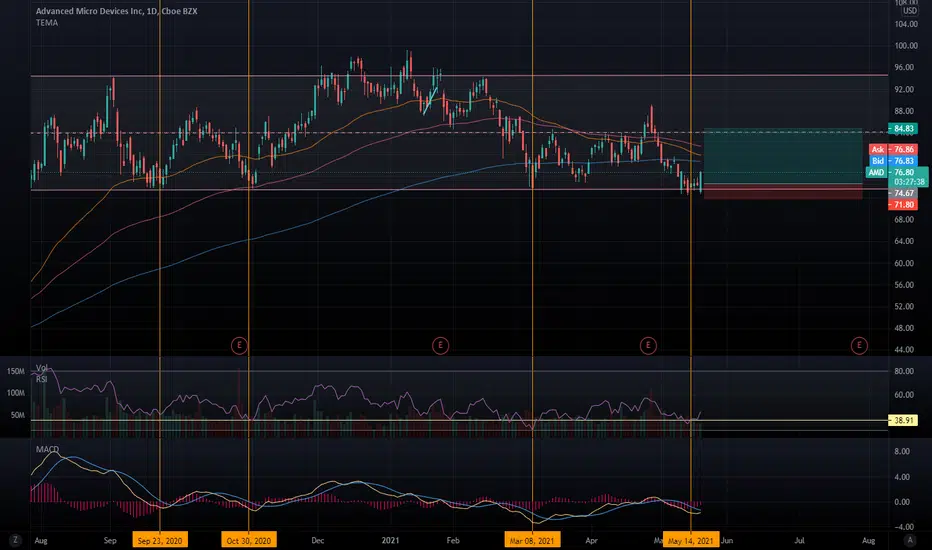Click the 100.00 price axis label
Viewport: 932px width, 550px height.
click(906, 46)
